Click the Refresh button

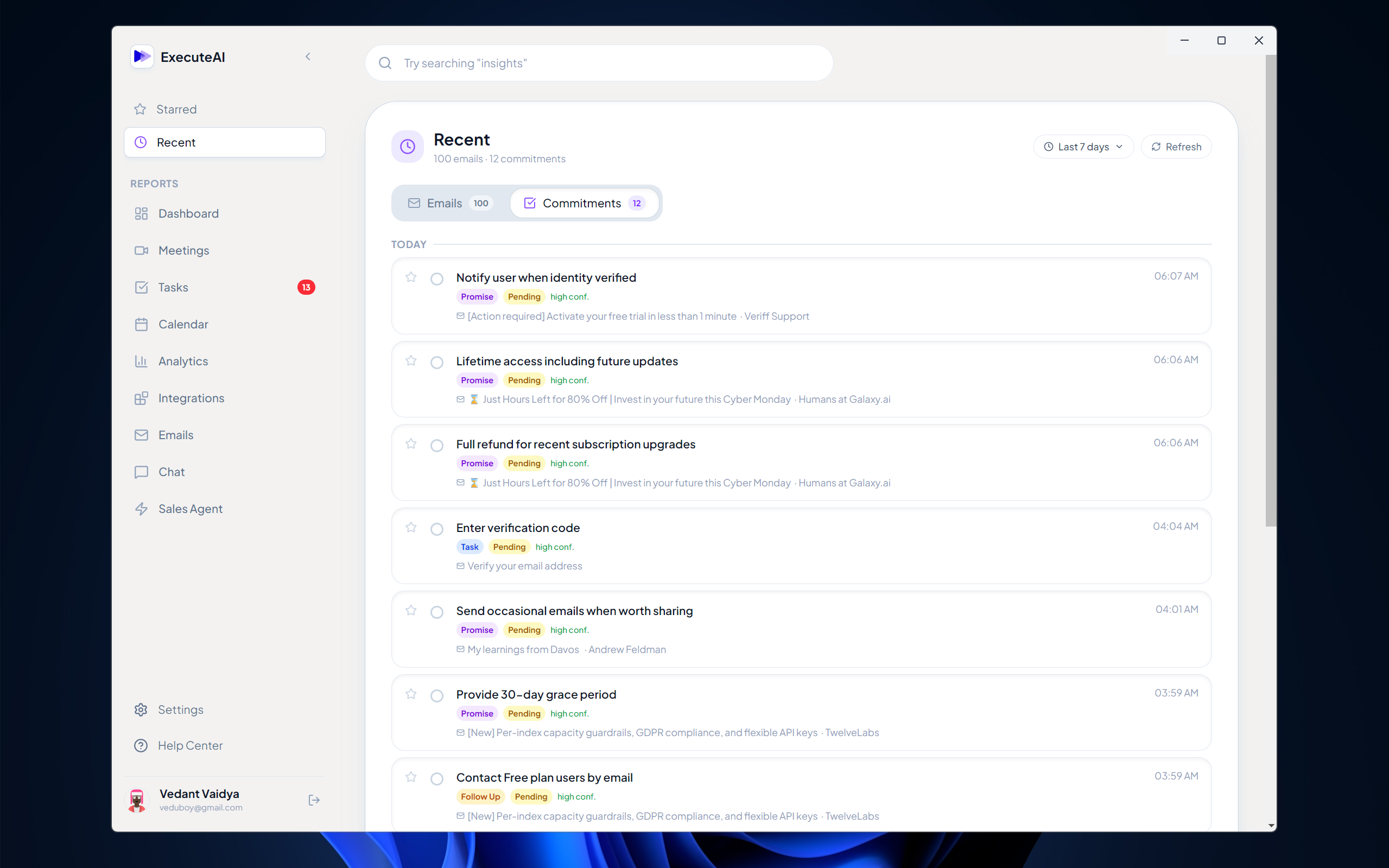[1176, 147]
